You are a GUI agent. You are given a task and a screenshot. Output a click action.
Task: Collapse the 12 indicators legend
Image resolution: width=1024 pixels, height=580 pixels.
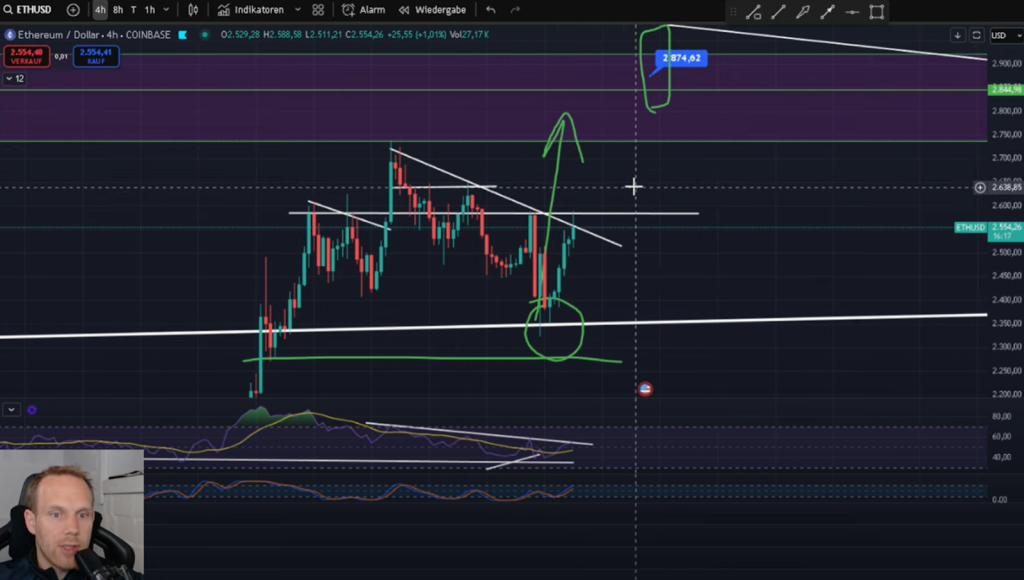tap(14, 78)
